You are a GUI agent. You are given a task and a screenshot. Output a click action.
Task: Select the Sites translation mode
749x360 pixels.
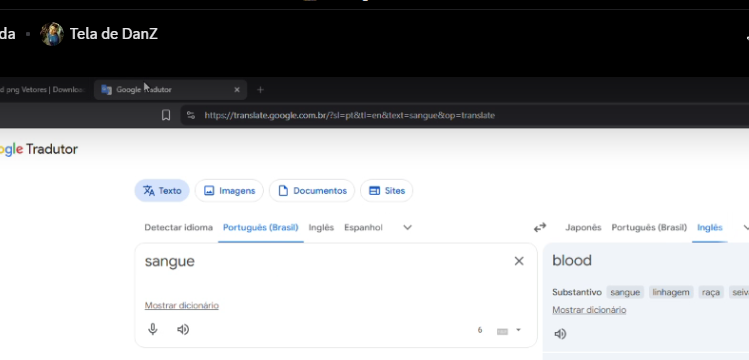[386, 191]
